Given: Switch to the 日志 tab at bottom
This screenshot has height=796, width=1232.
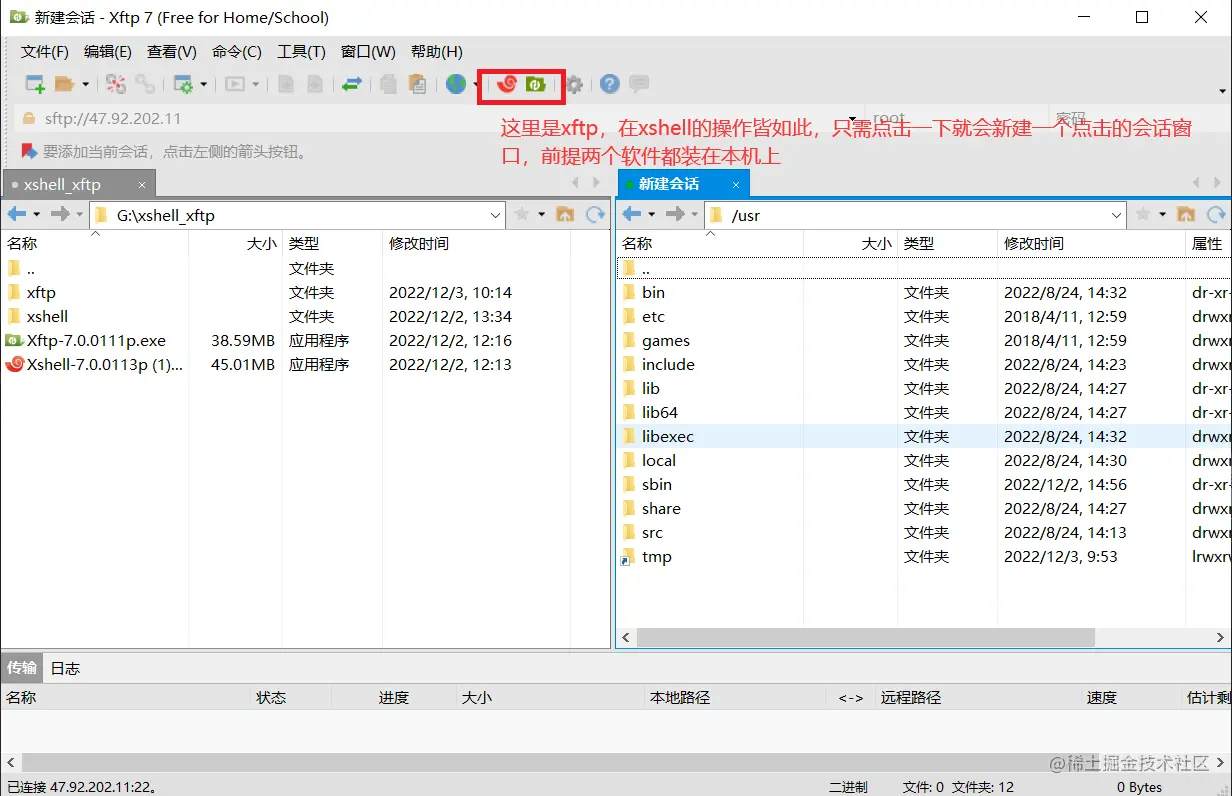Looking at the screenshot, I should click(64, 668).
